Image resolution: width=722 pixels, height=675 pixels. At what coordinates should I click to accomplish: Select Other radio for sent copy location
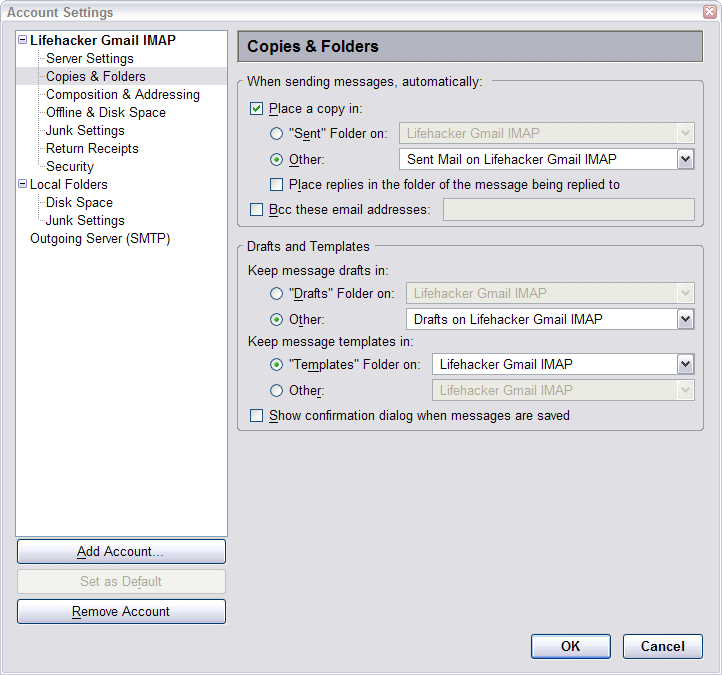tap(276, 159)
